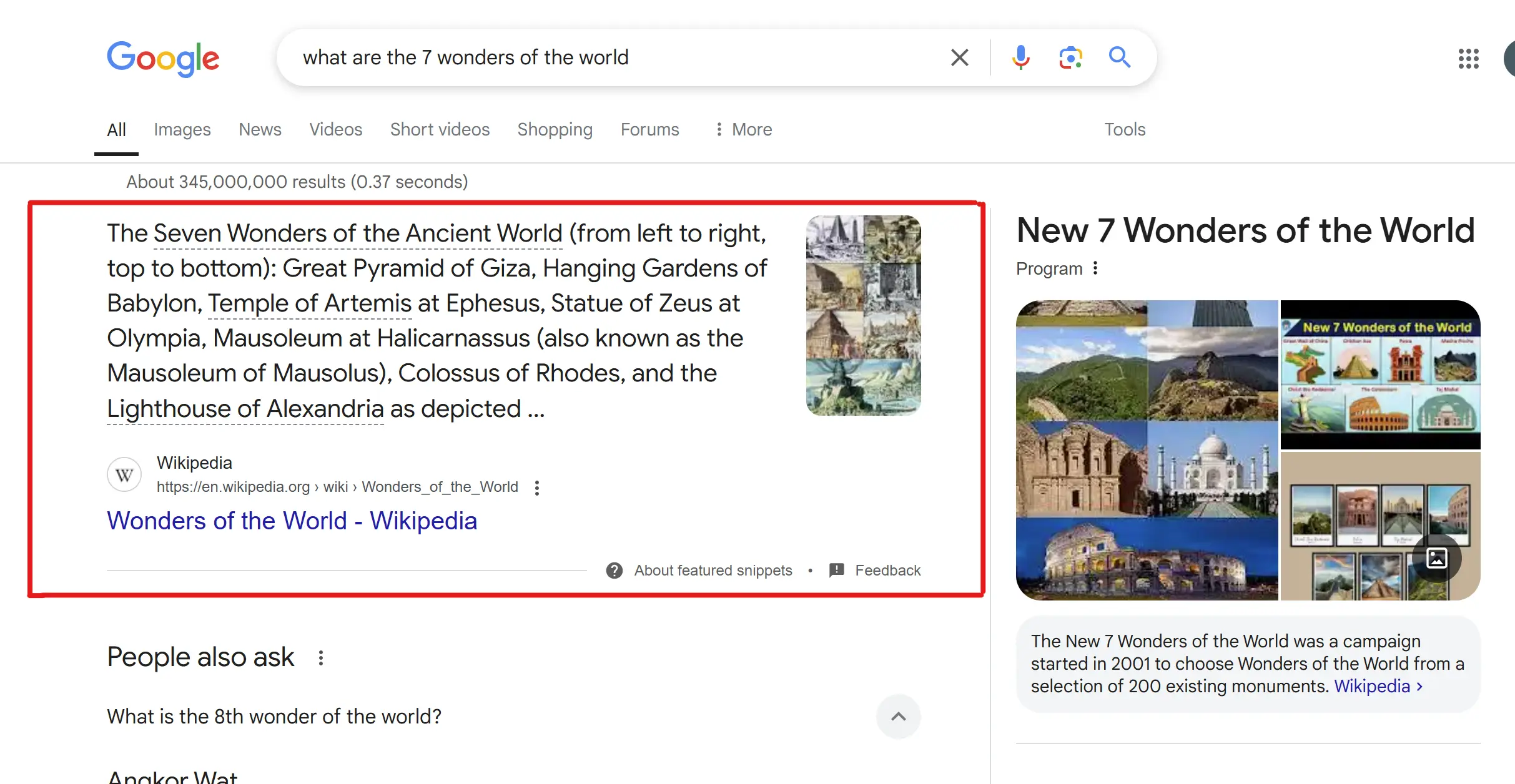
Task: Open People also ask options menu
Action: coord(320,658)
